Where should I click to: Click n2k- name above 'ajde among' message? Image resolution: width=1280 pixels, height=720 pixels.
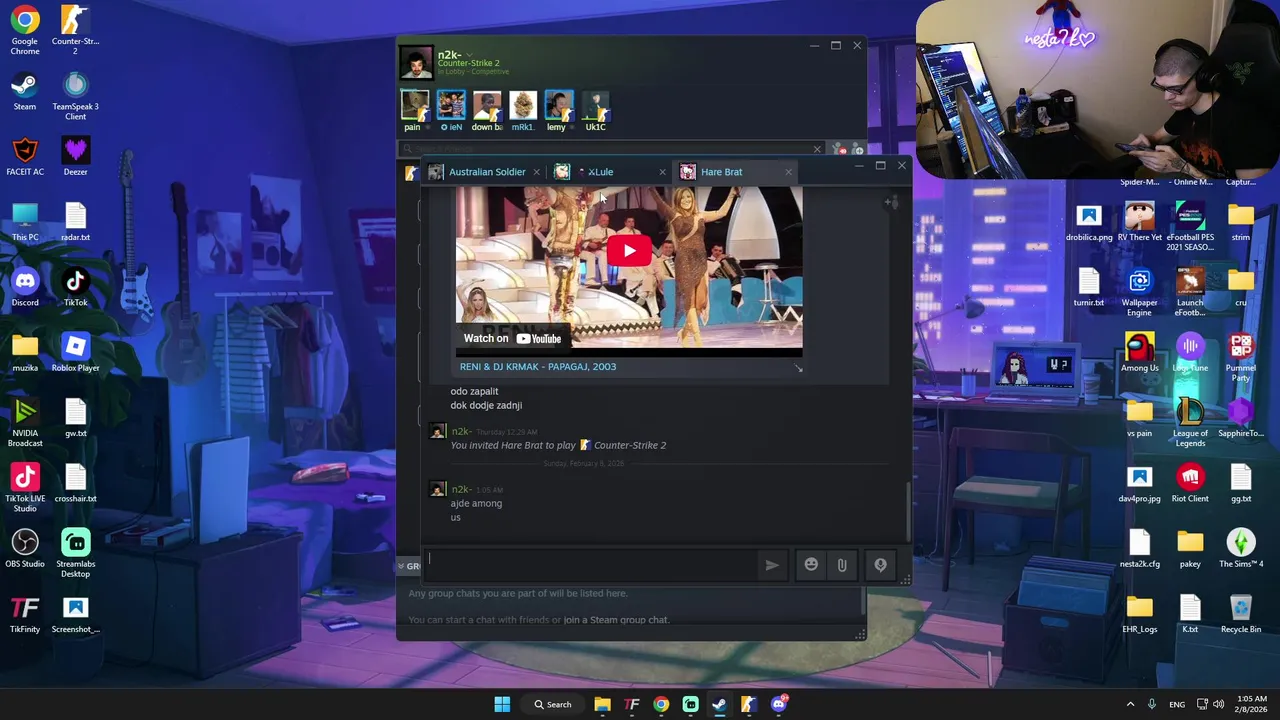pos(461,489)
